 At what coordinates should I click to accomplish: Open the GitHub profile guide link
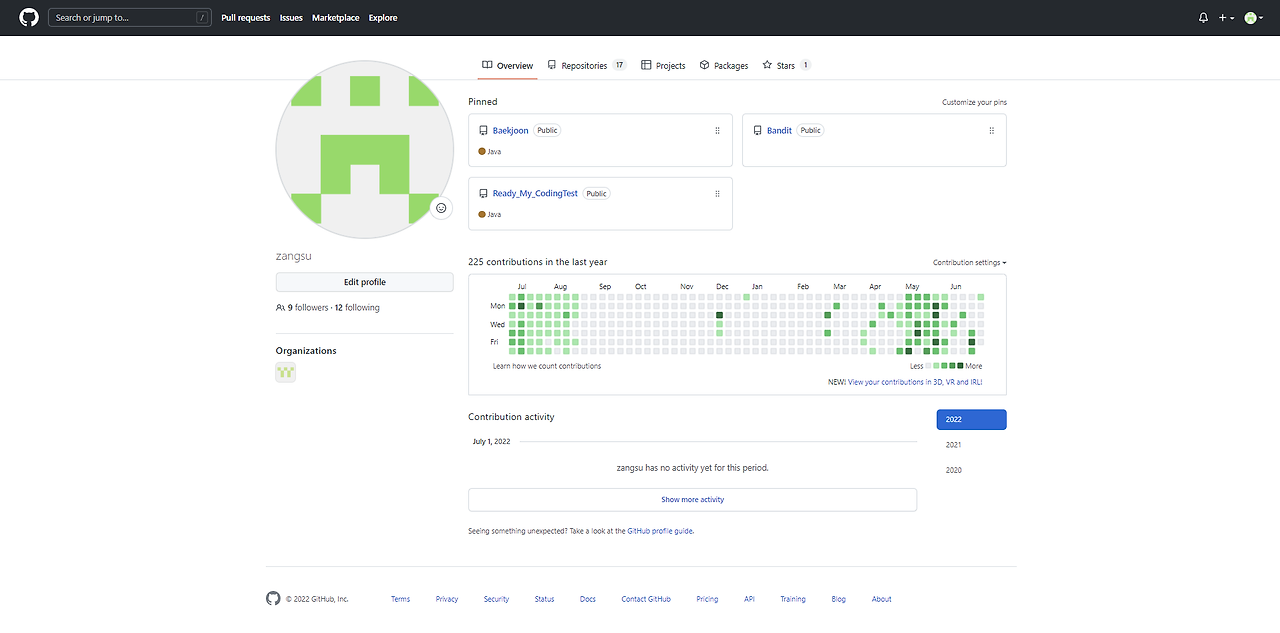[659, 531]
